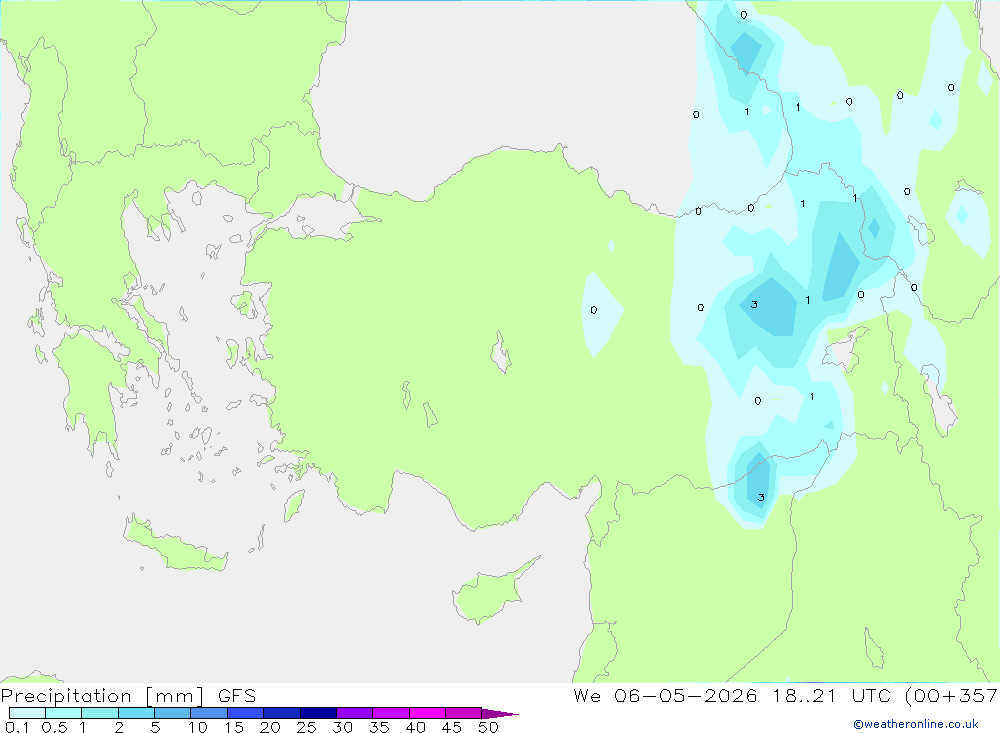This screenshot has height=733, width=1000.
Task: Click the '0.1' legend scale label
Action: pos(17,727)
